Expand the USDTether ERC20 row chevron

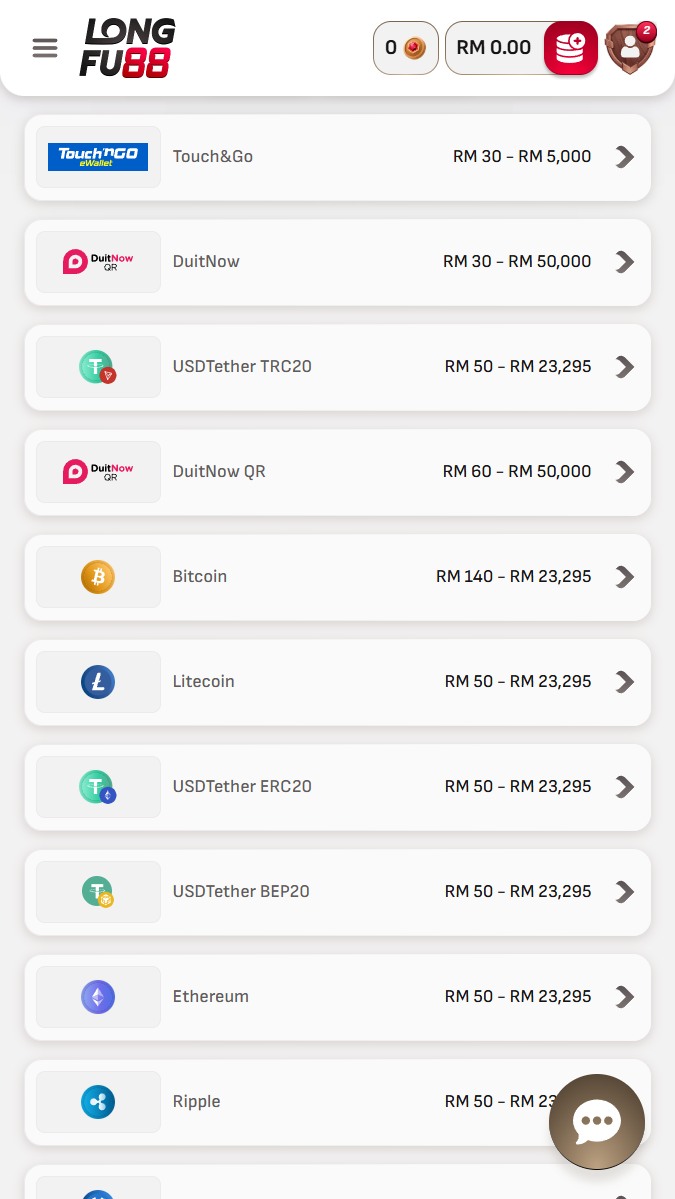[625, 787]
